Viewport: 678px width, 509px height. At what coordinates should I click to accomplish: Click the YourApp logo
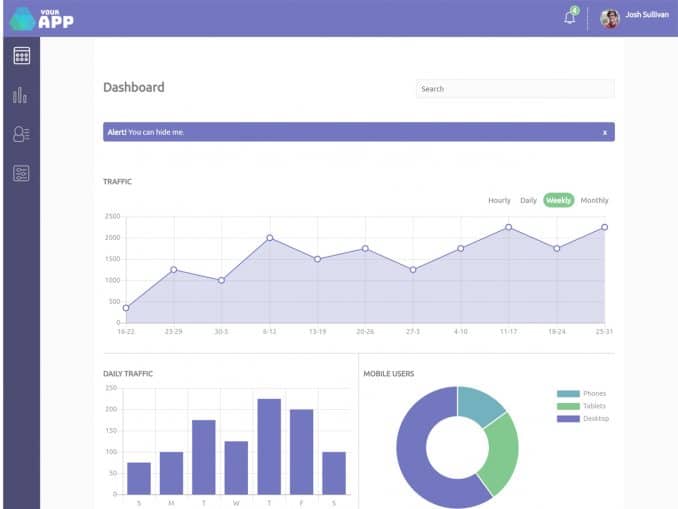[42, 19]
